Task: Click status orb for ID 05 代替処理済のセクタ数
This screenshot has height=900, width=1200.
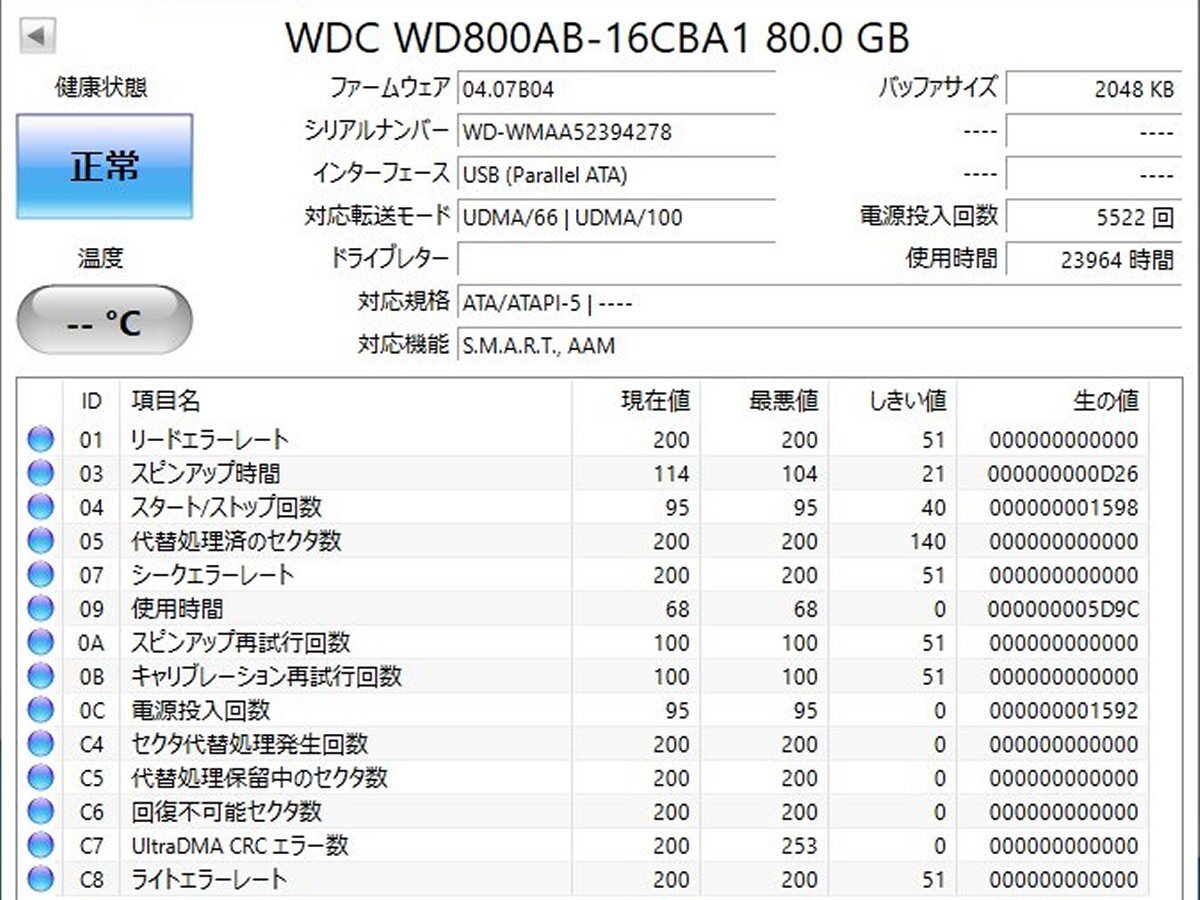Action: point(40,541)
